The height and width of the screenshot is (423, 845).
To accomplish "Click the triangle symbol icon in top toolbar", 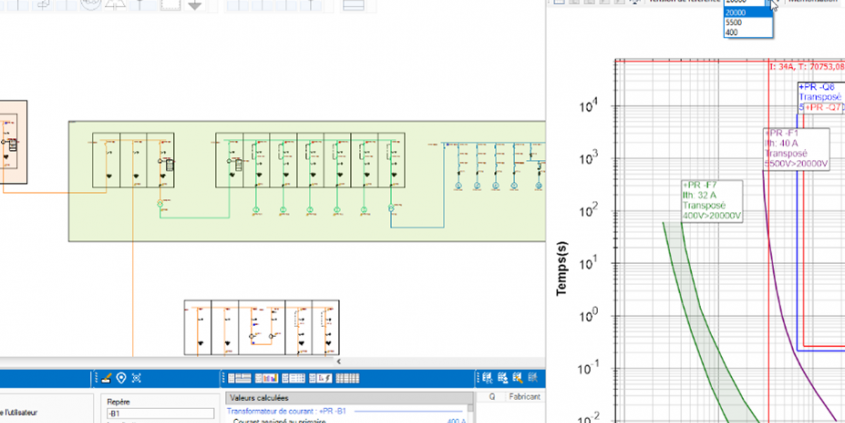I will (x=116, y=4).
